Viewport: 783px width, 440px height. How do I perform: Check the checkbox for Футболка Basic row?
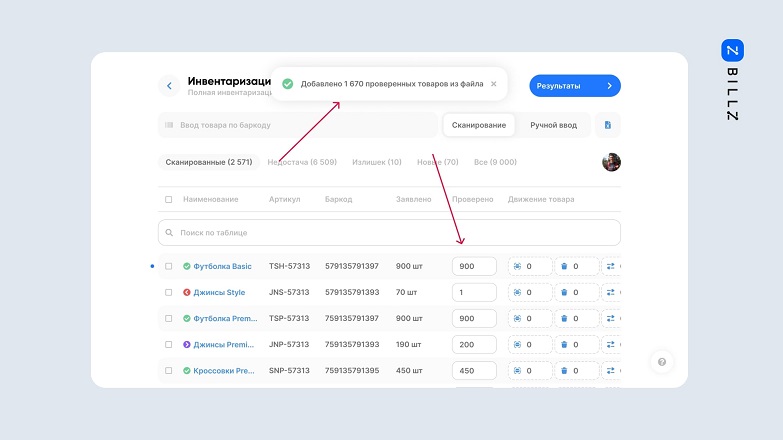click(168, 267)
